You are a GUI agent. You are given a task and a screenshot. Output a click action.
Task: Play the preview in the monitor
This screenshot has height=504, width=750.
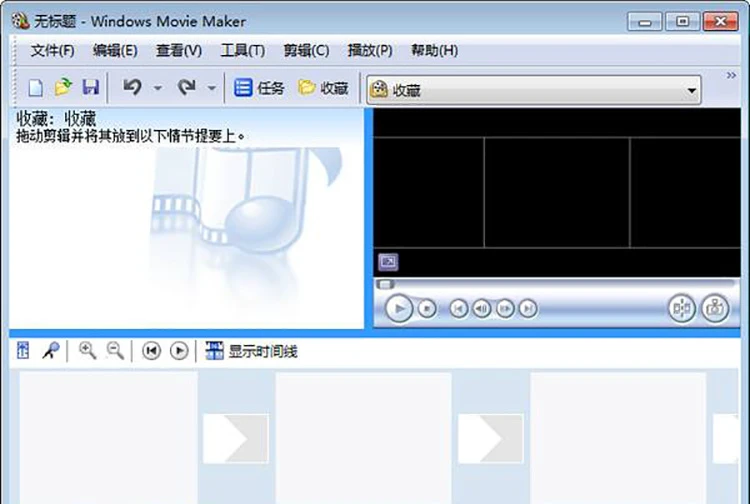click(x=399, y=308)
